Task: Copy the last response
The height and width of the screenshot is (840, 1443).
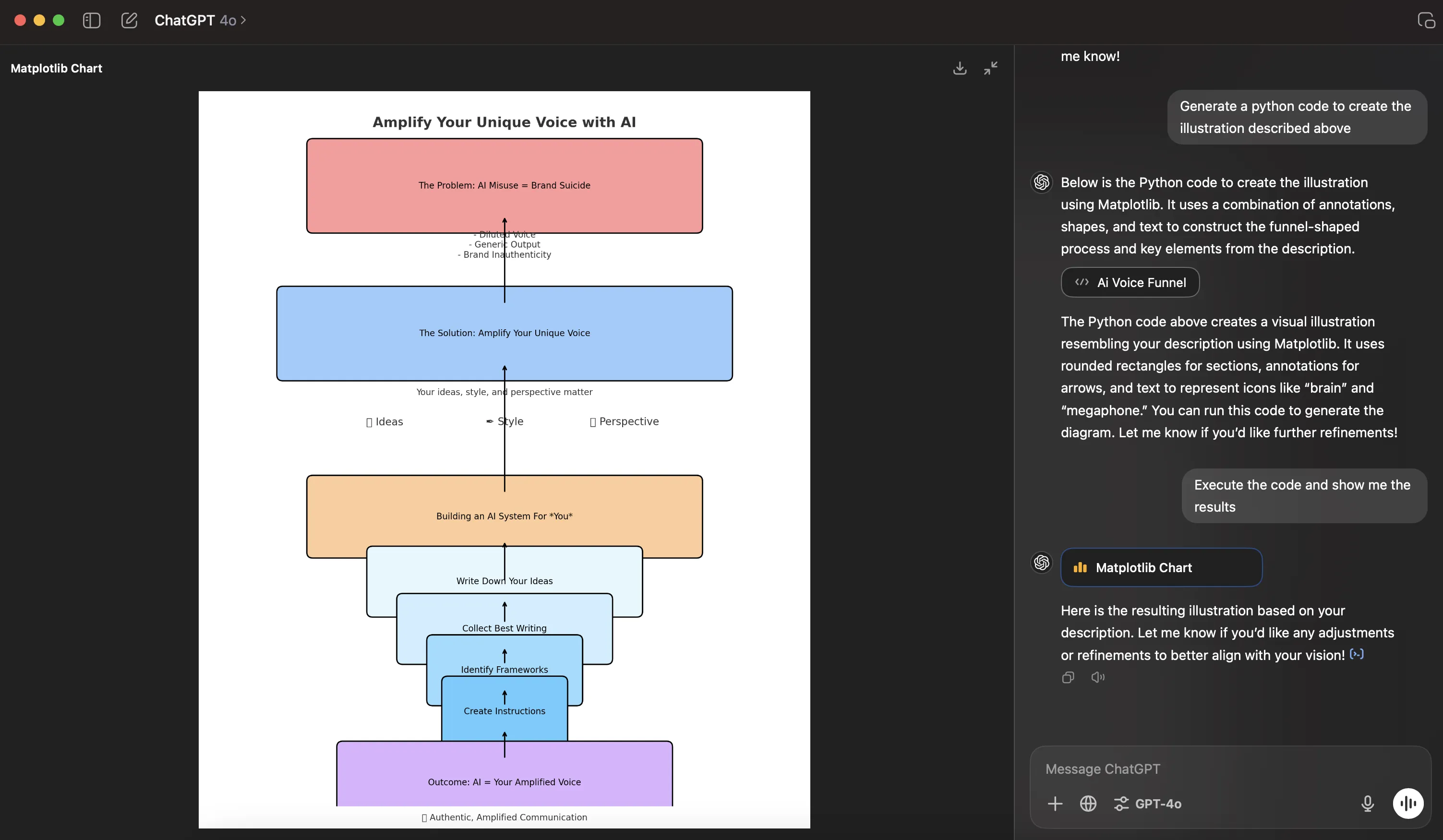Action: pyautogui.click(x=1068, y=677)
